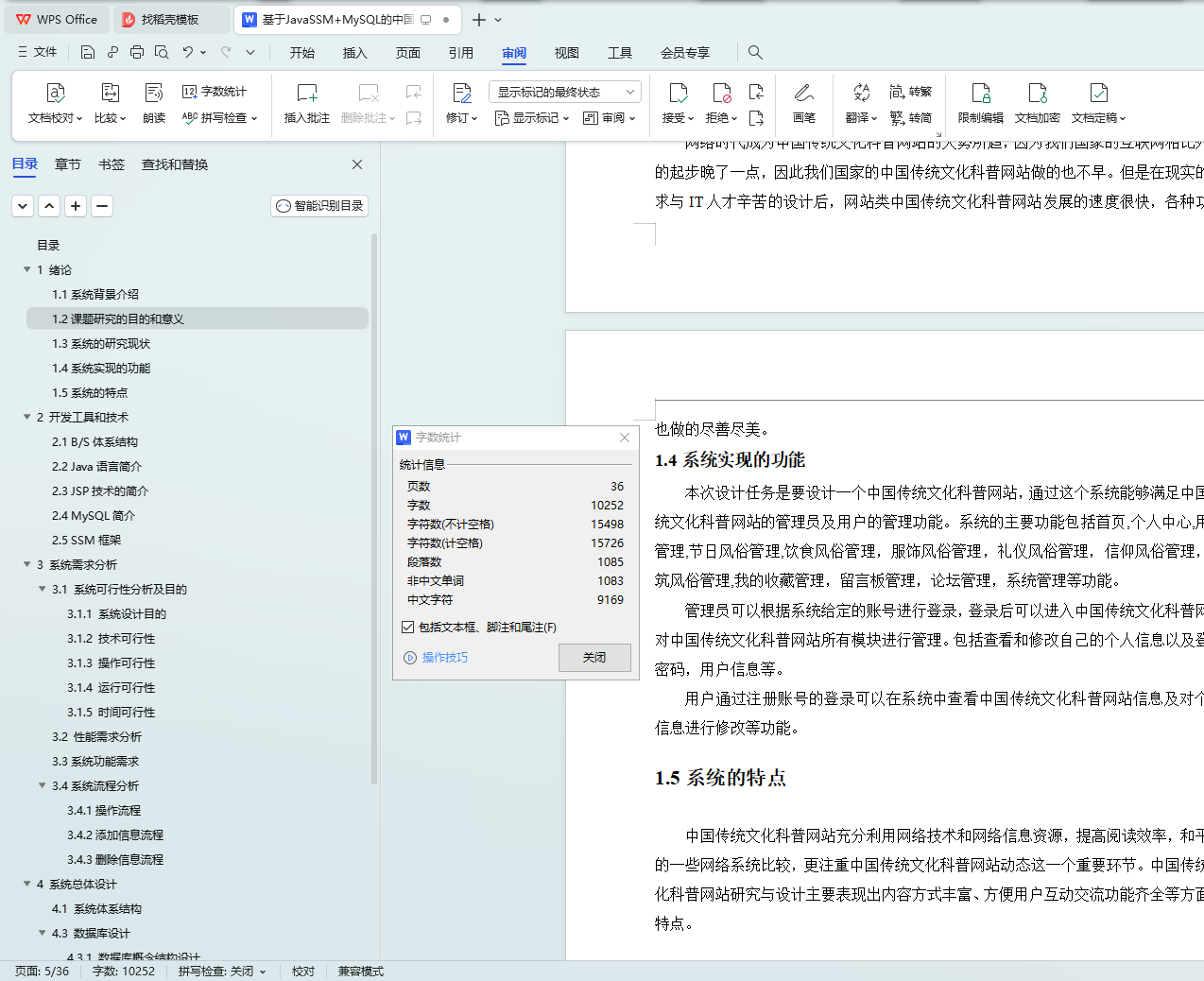
Task: Collapse the 2 开发工具和技术 outline node
Action: click(x=26, y=417)
